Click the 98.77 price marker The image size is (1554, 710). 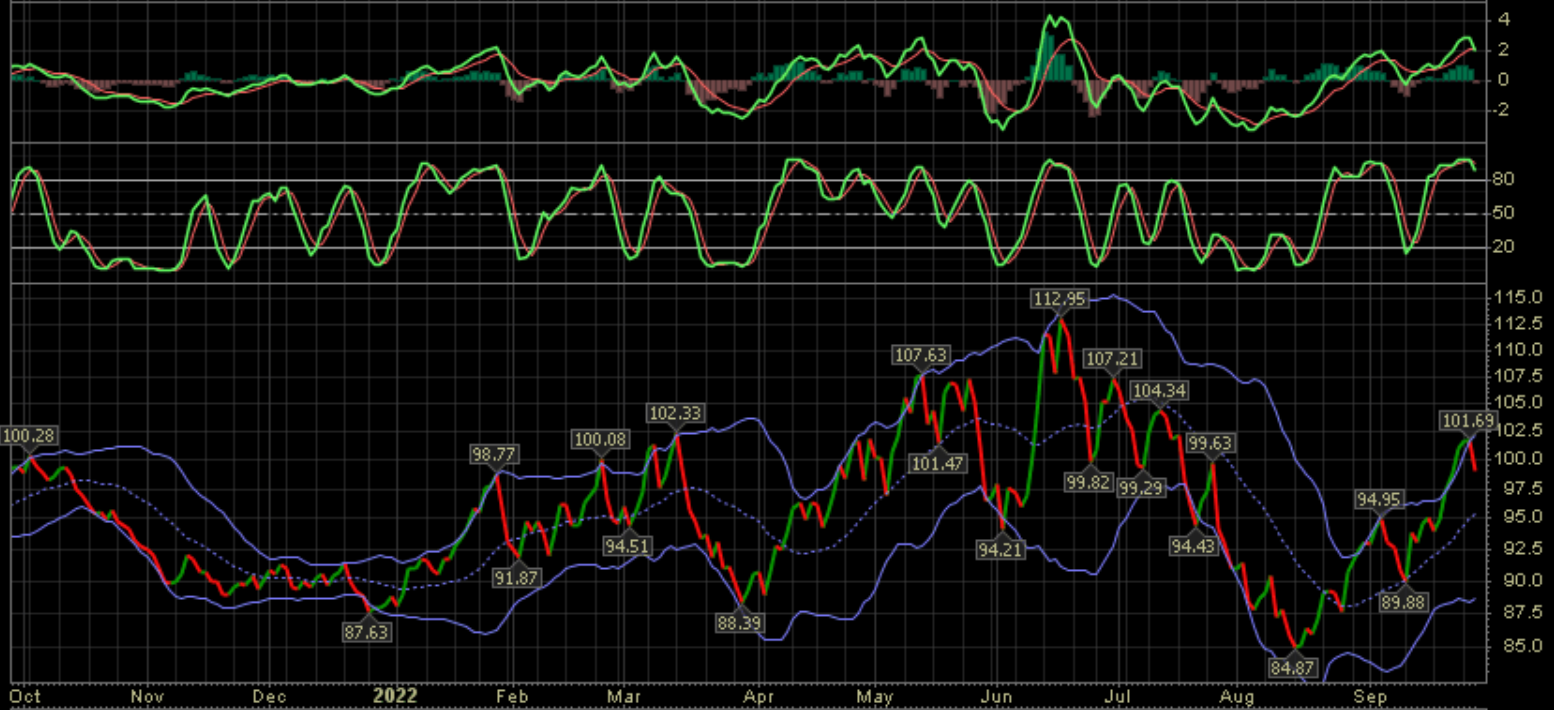[x=495, y=454]
